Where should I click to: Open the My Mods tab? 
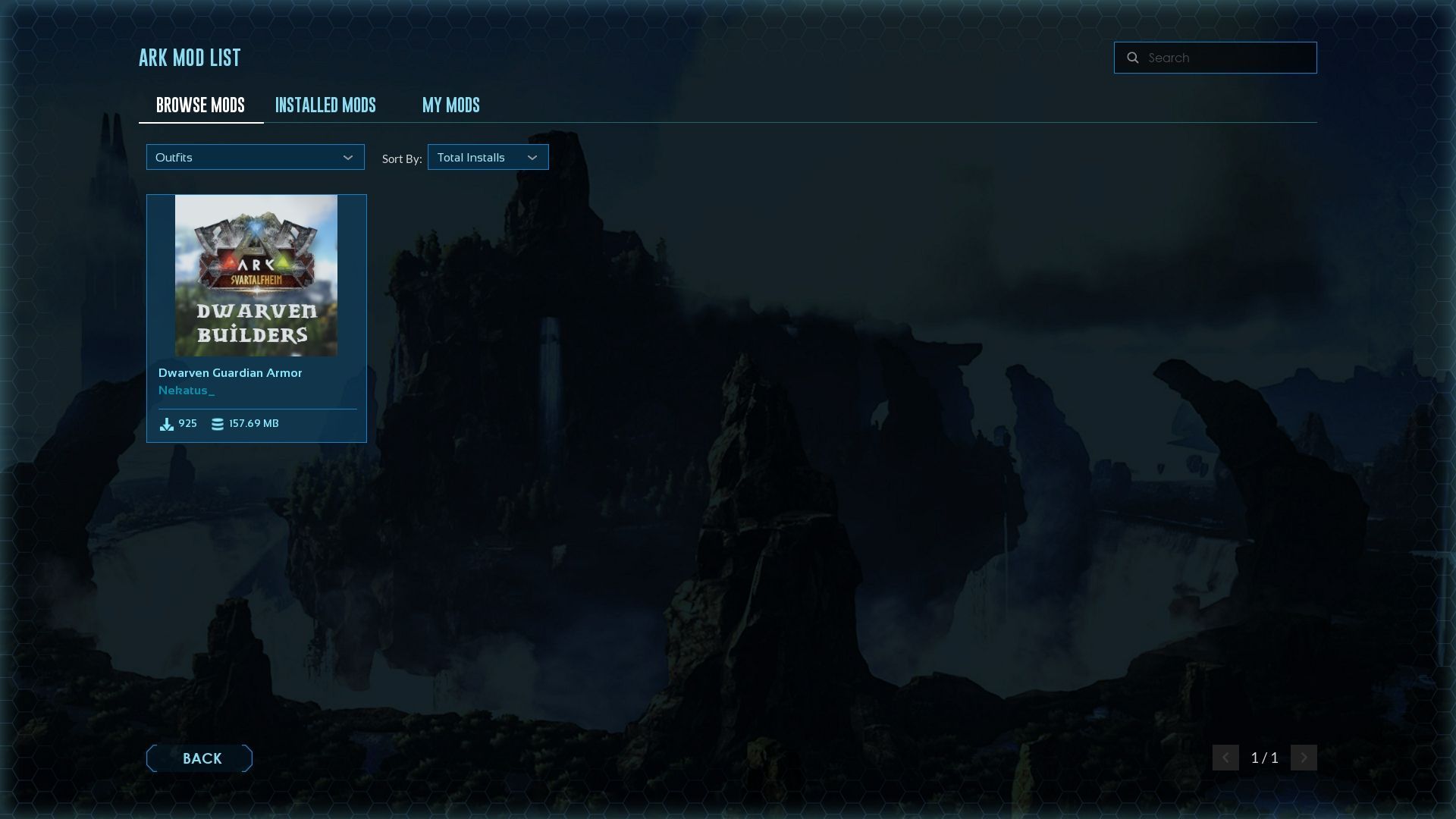point(450,105)
